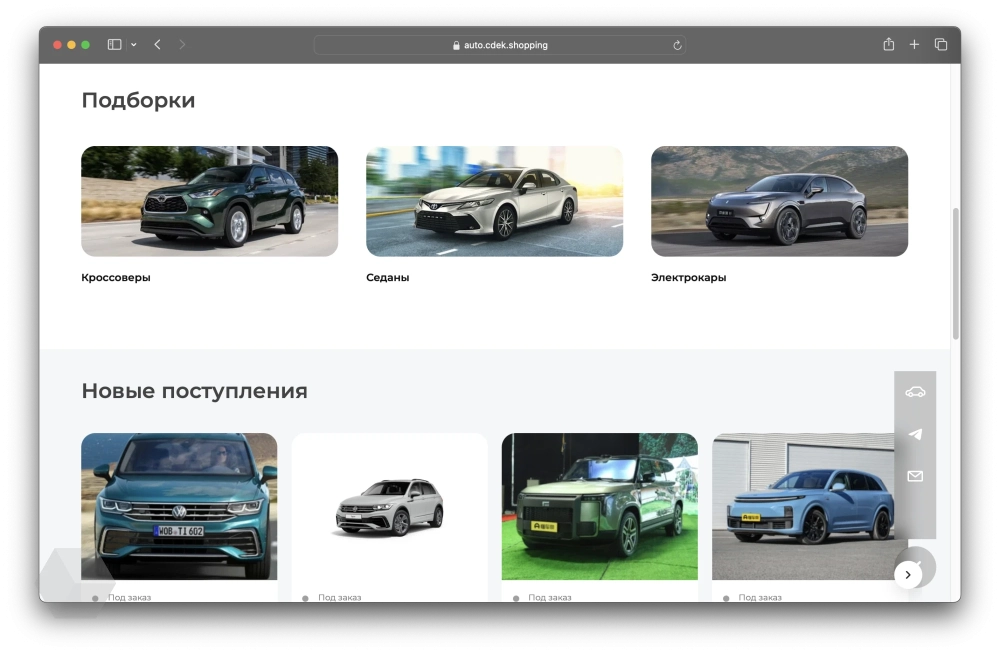
Task: Toggle the Safari sidebar icon
Action: (114, 45)
